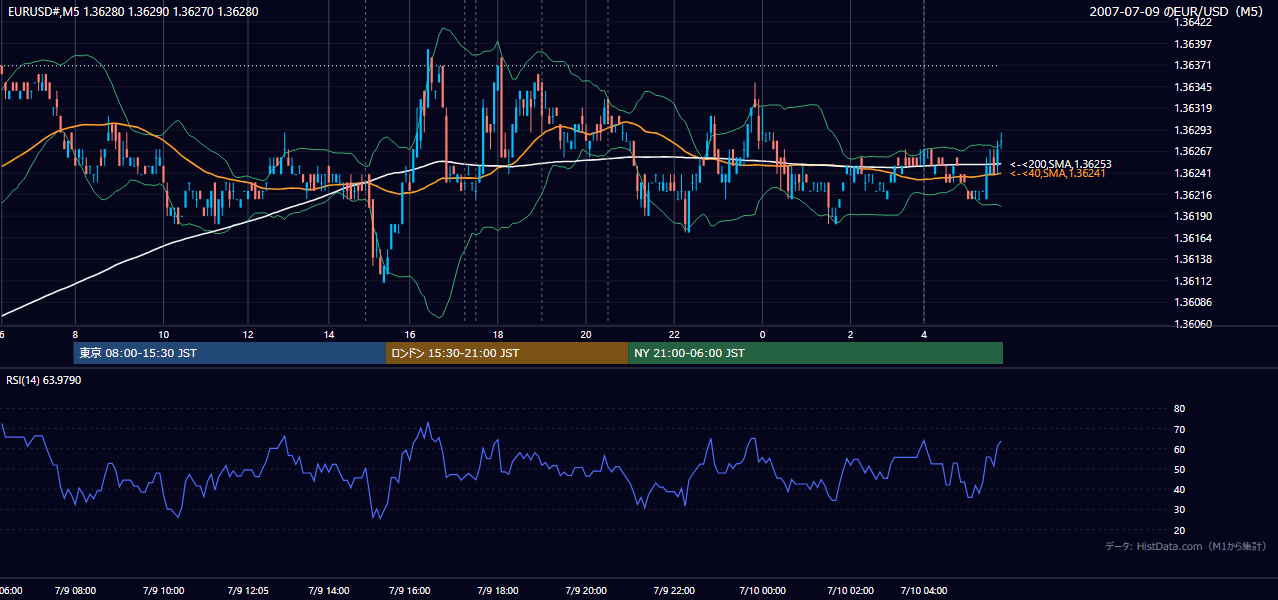Click price level 1.36060 on the scale
Screen dimensions: 1278x600
pos(1194,324)
